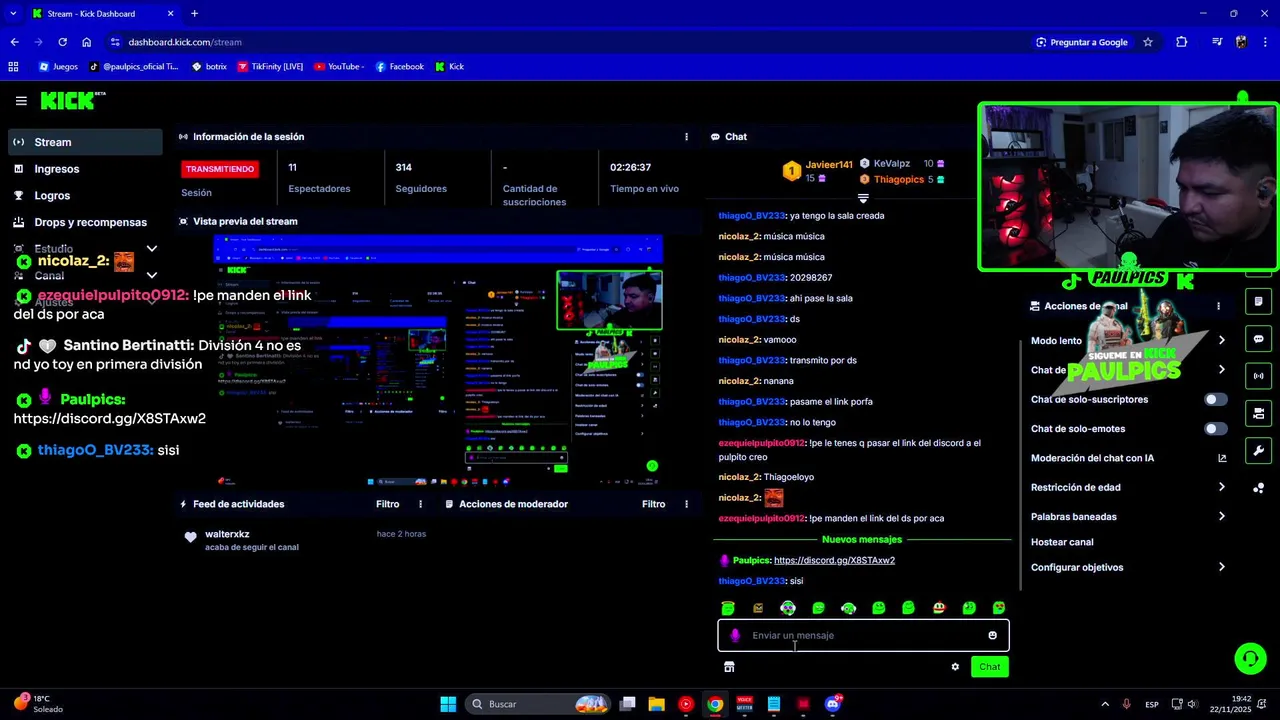The image size is (1280, 720).
Task: Open the Filtro dropdown in Feed de actividades
Action: [x=388, y=504]
